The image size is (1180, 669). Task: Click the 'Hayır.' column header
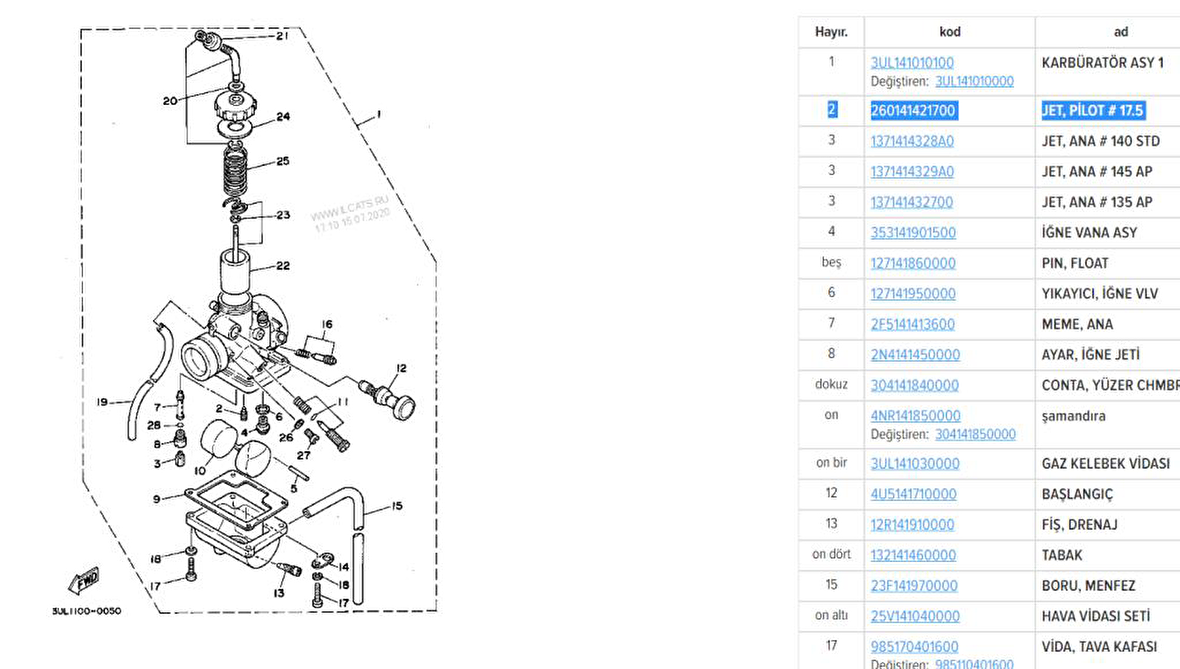[831, 32]
